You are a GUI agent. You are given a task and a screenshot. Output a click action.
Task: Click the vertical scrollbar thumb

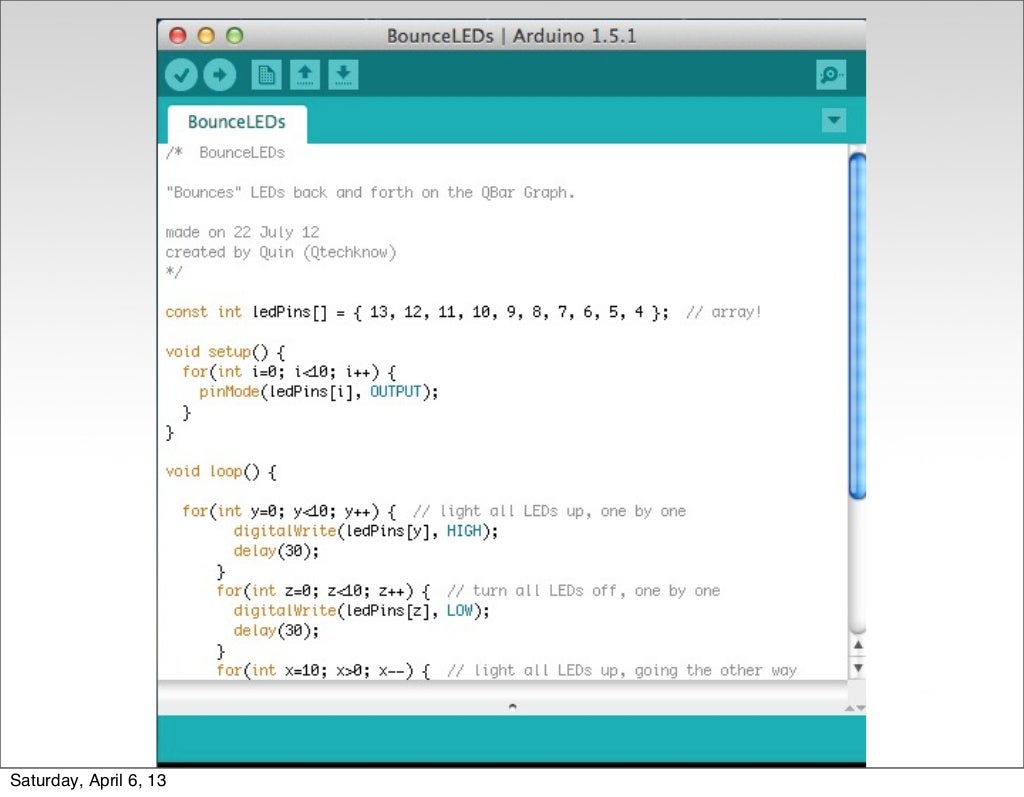(857, 326)
